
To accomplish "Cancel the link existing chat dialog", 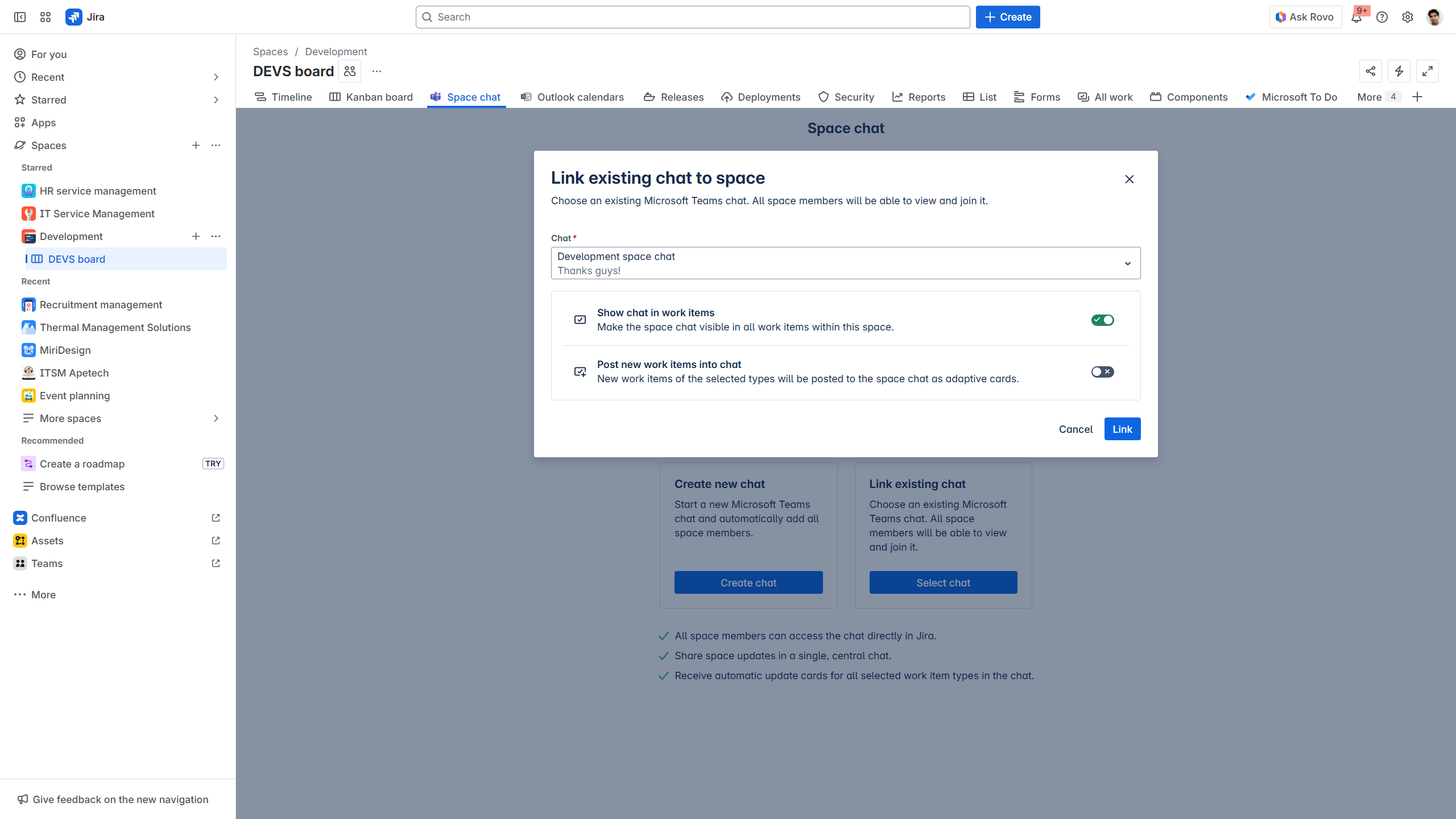I will pyautogui.click(x=1076, y=429).
